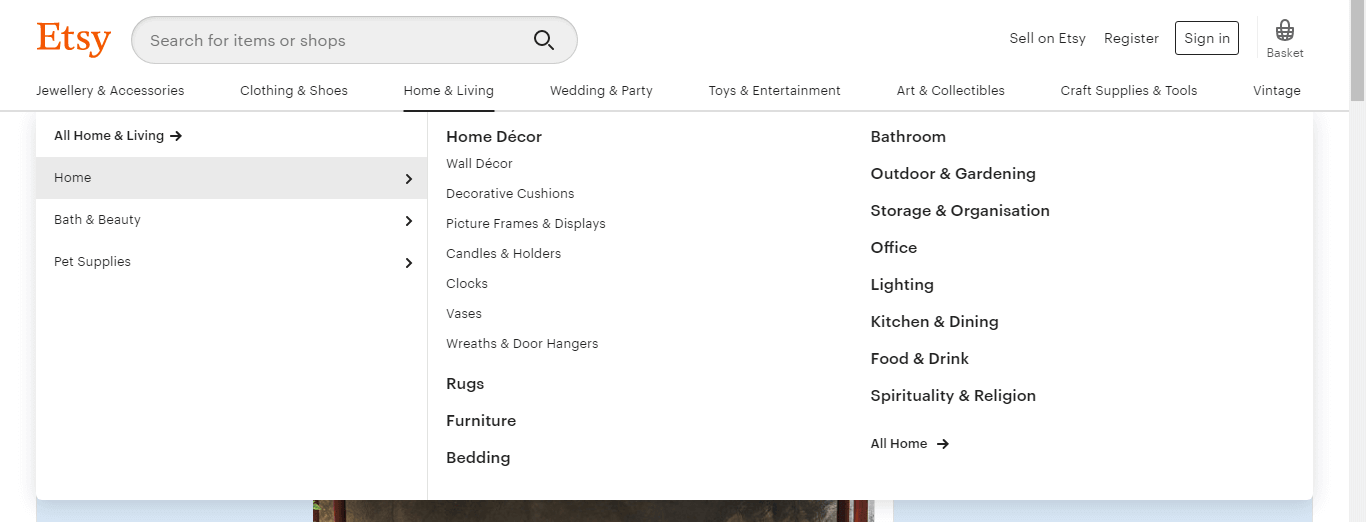Click the arrow next to All Home & Living
Screen dimensions: 1366x522
pos(176,136)
